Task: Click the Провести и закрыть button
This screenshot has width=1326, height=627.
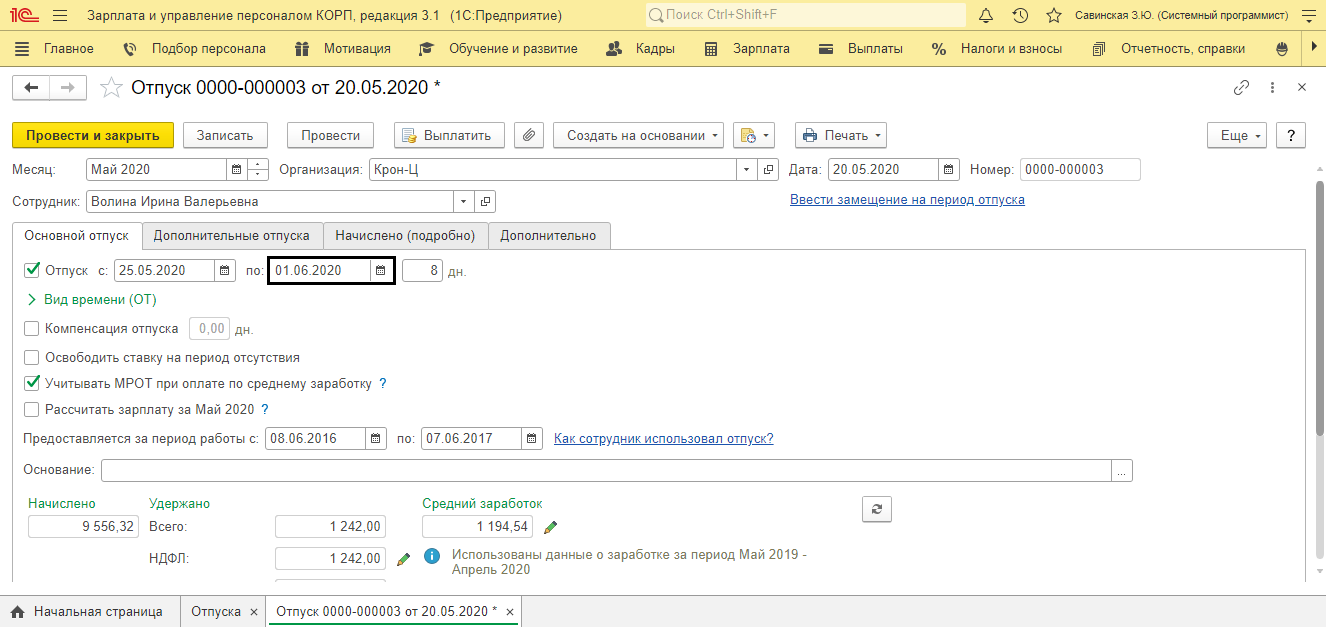Action: click(93, 135)
